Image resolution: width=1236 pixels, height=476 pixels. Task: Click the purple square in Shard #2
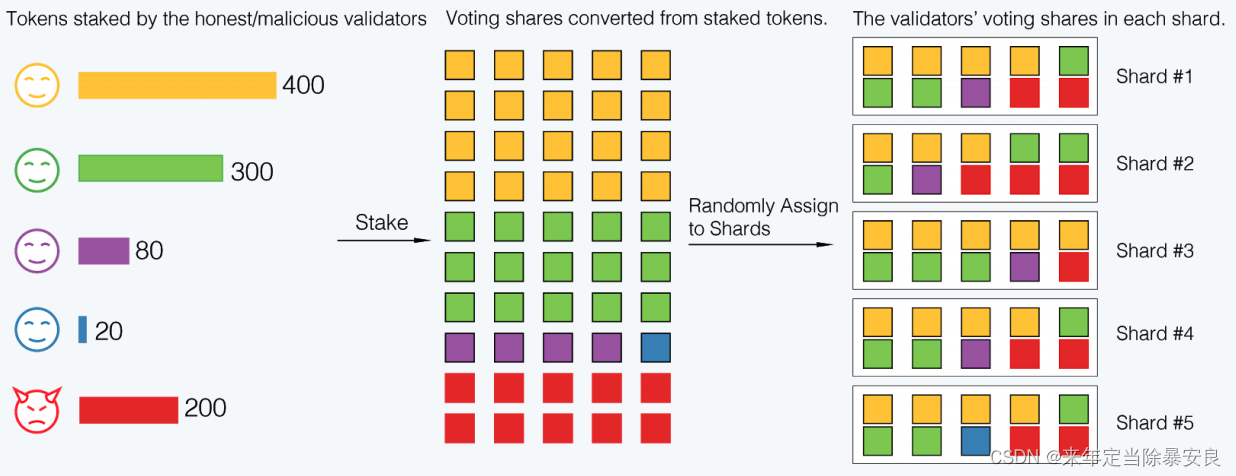tap(926, 180)
